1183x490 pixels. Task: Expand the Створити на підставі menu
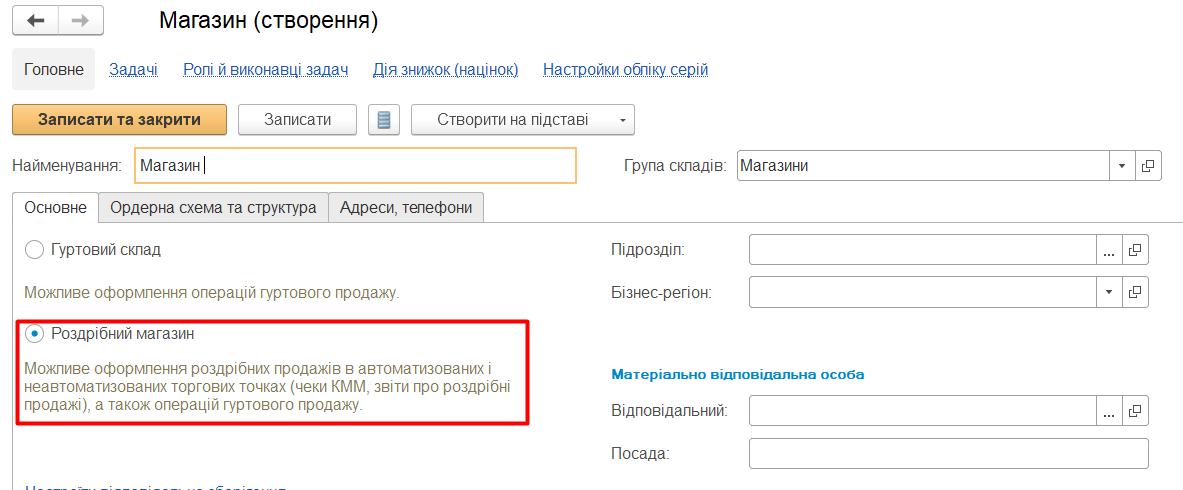click(622, 120)
